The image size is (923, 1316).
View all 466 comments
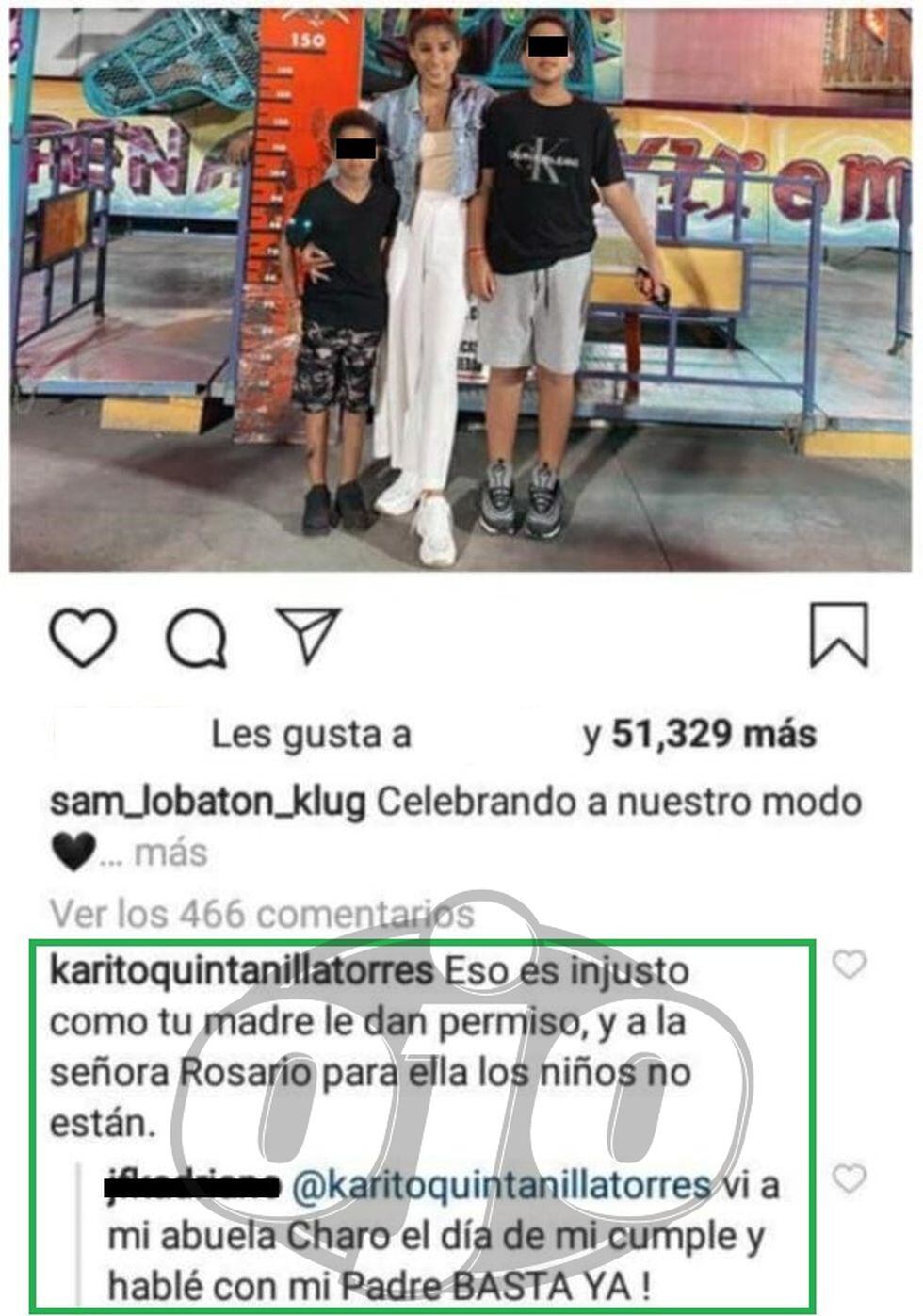coord(262,912)
